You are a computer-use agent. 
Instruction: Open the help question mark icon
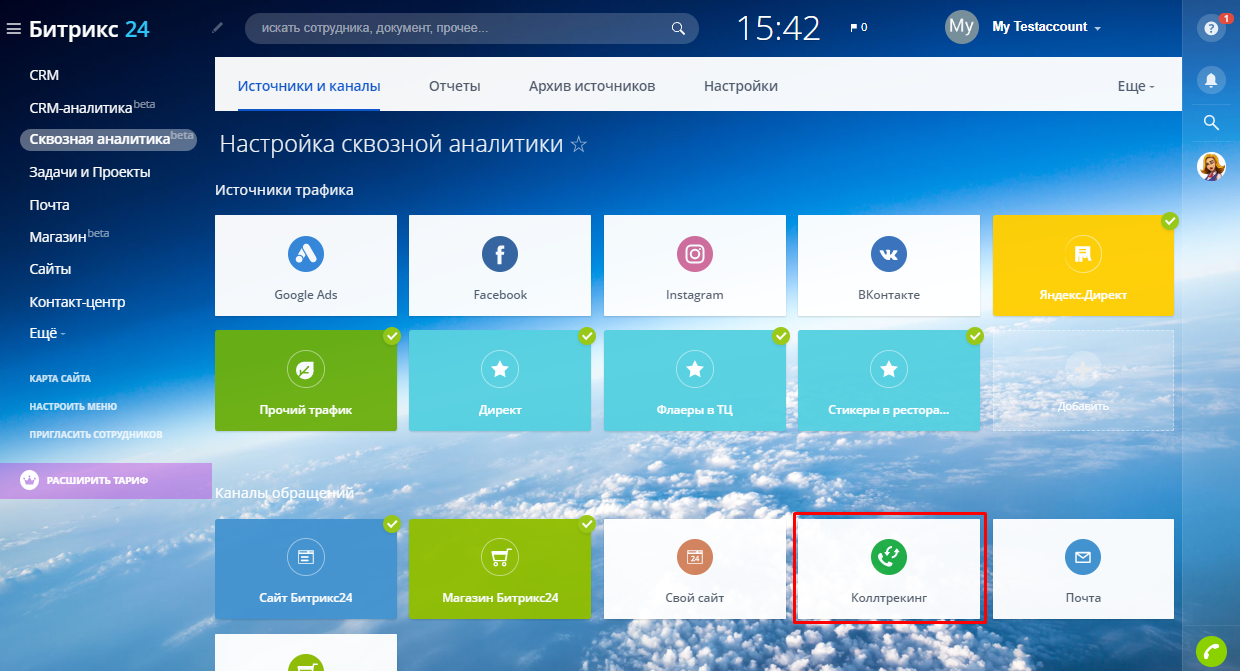tap(1211, 28)
